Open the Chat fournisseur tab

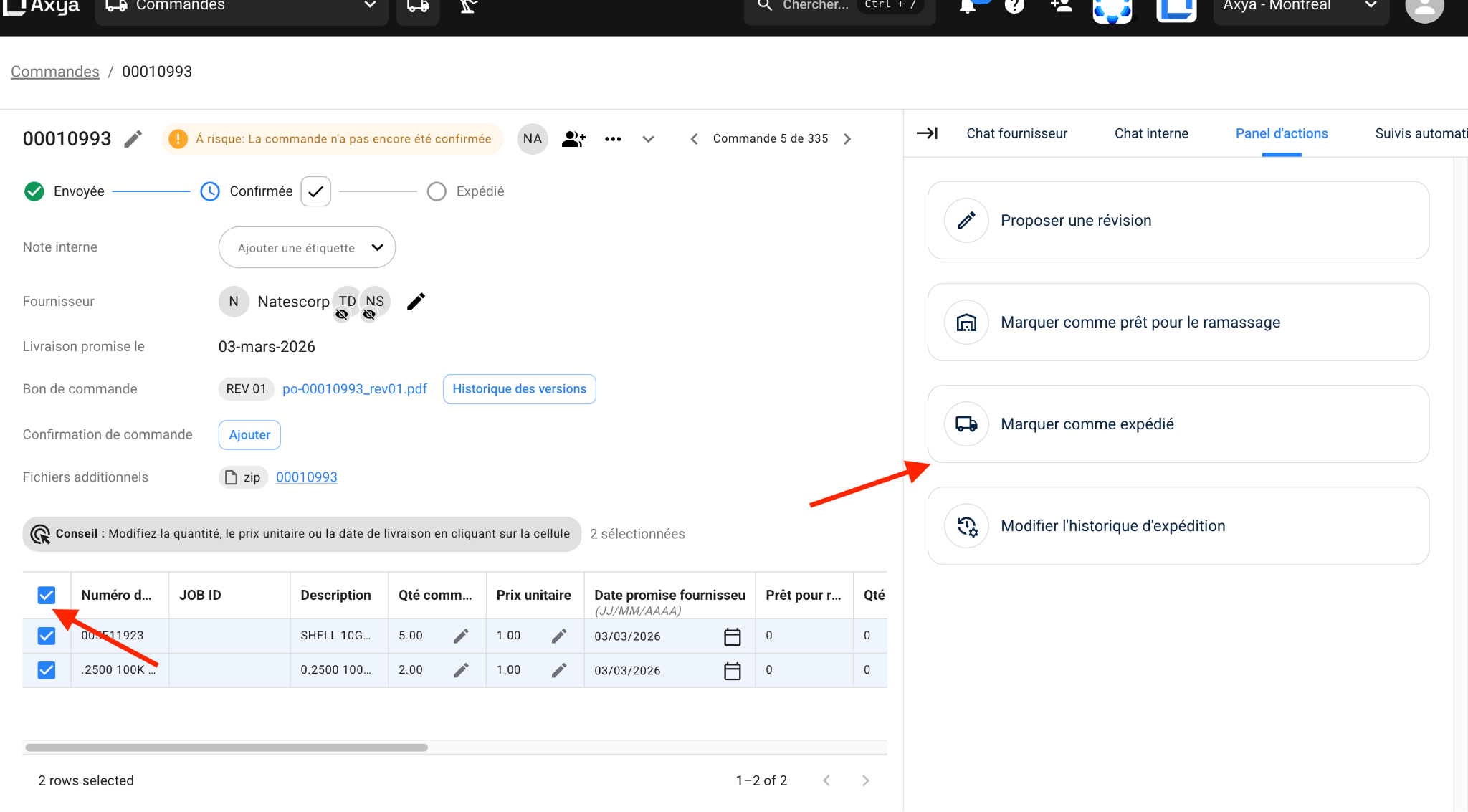point(1016,133)
